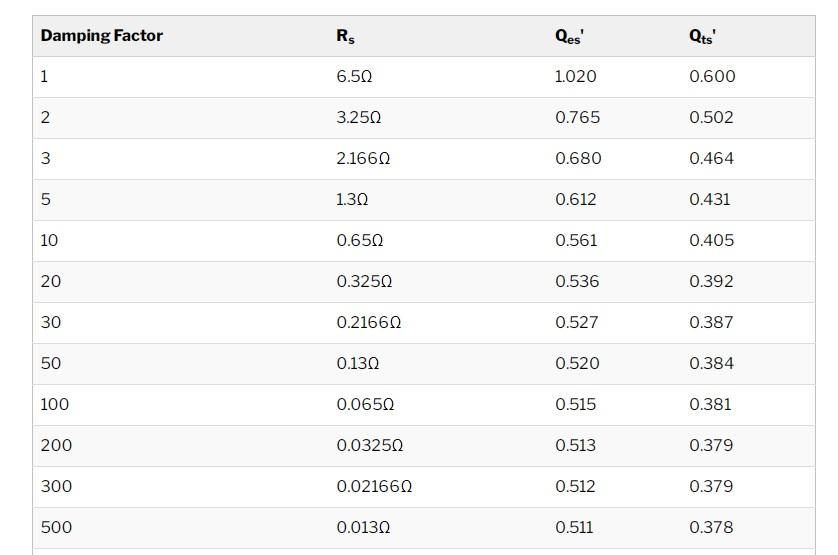Select damping factor 100 cell
838x555 pixels.
pyautogui.click(x=55, y=404)
